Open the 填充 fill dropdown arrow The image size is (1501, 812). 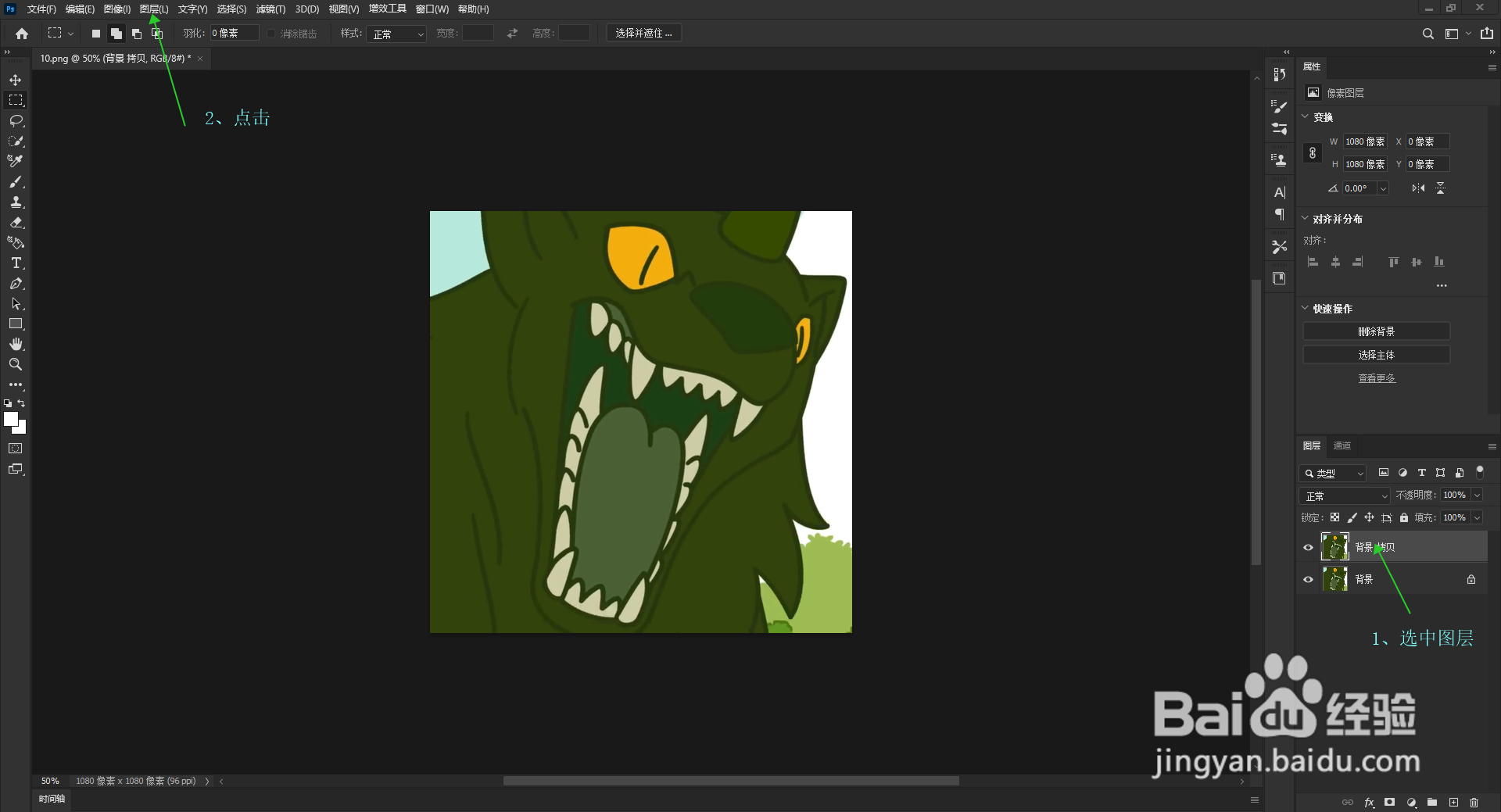point(1477,517)
